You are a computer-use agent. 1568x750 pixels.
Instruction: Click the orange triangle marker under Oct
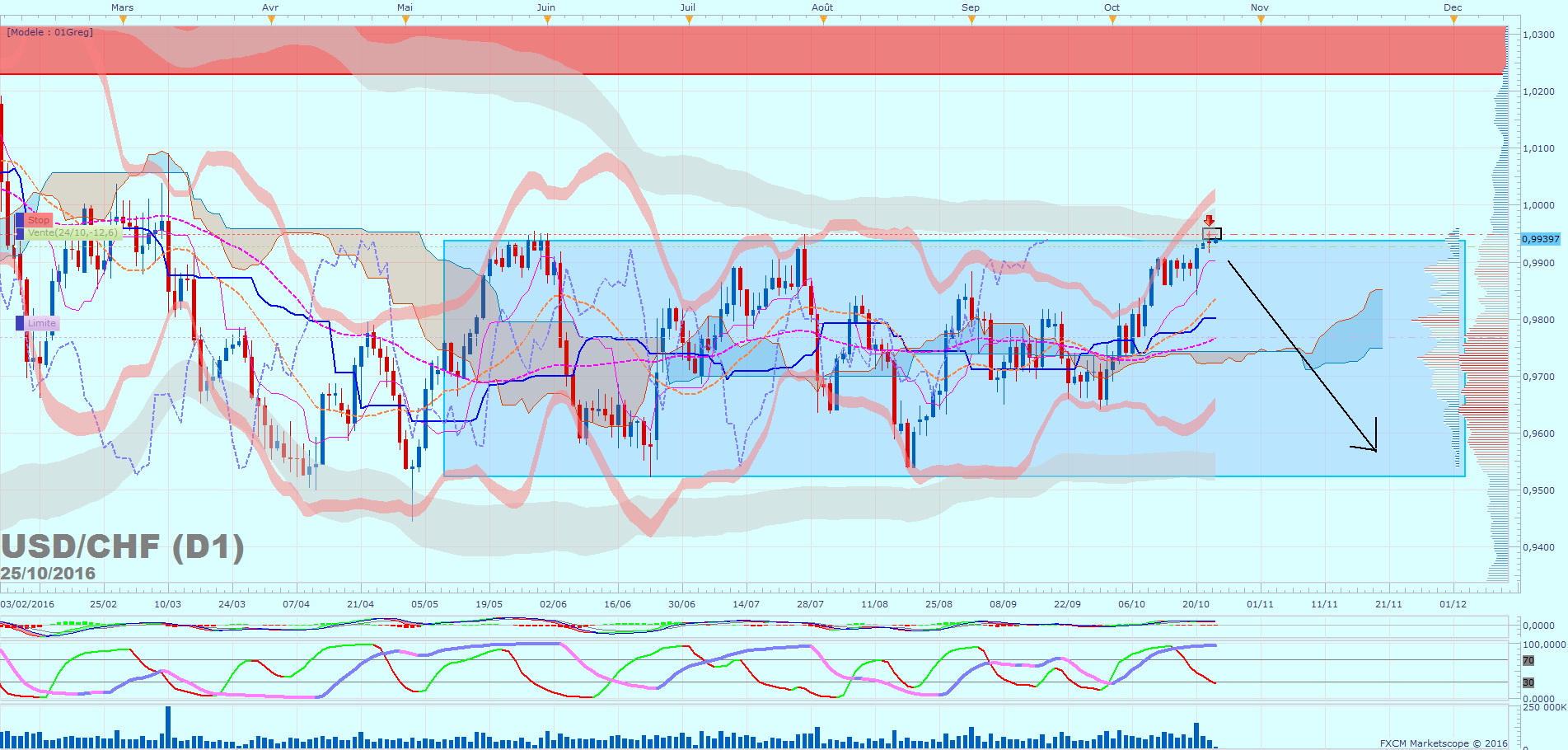coord(1112,20)
